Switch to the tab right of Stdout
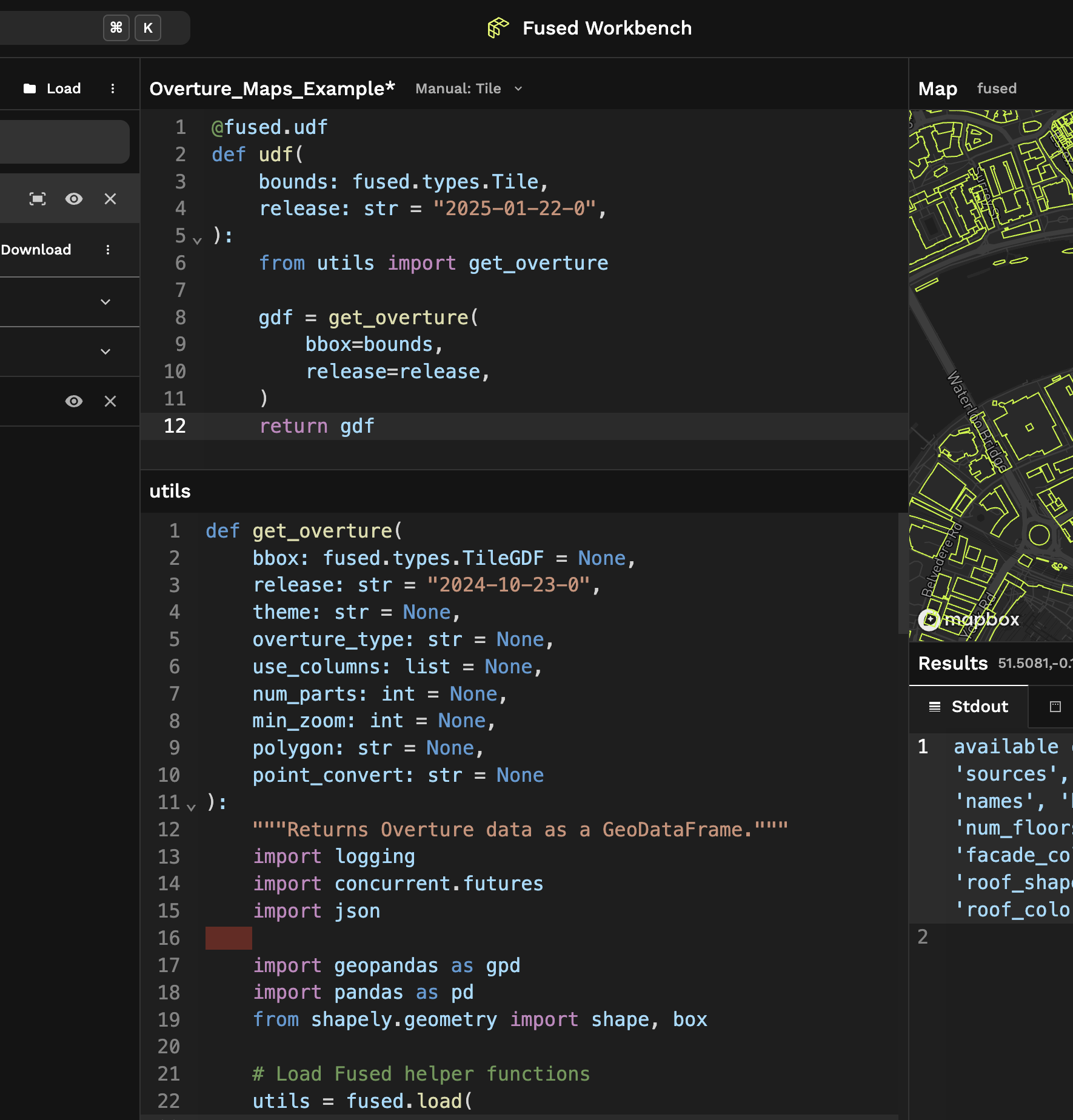Viewport: 1073px width, 1120px height. (x=1055, y=707)
